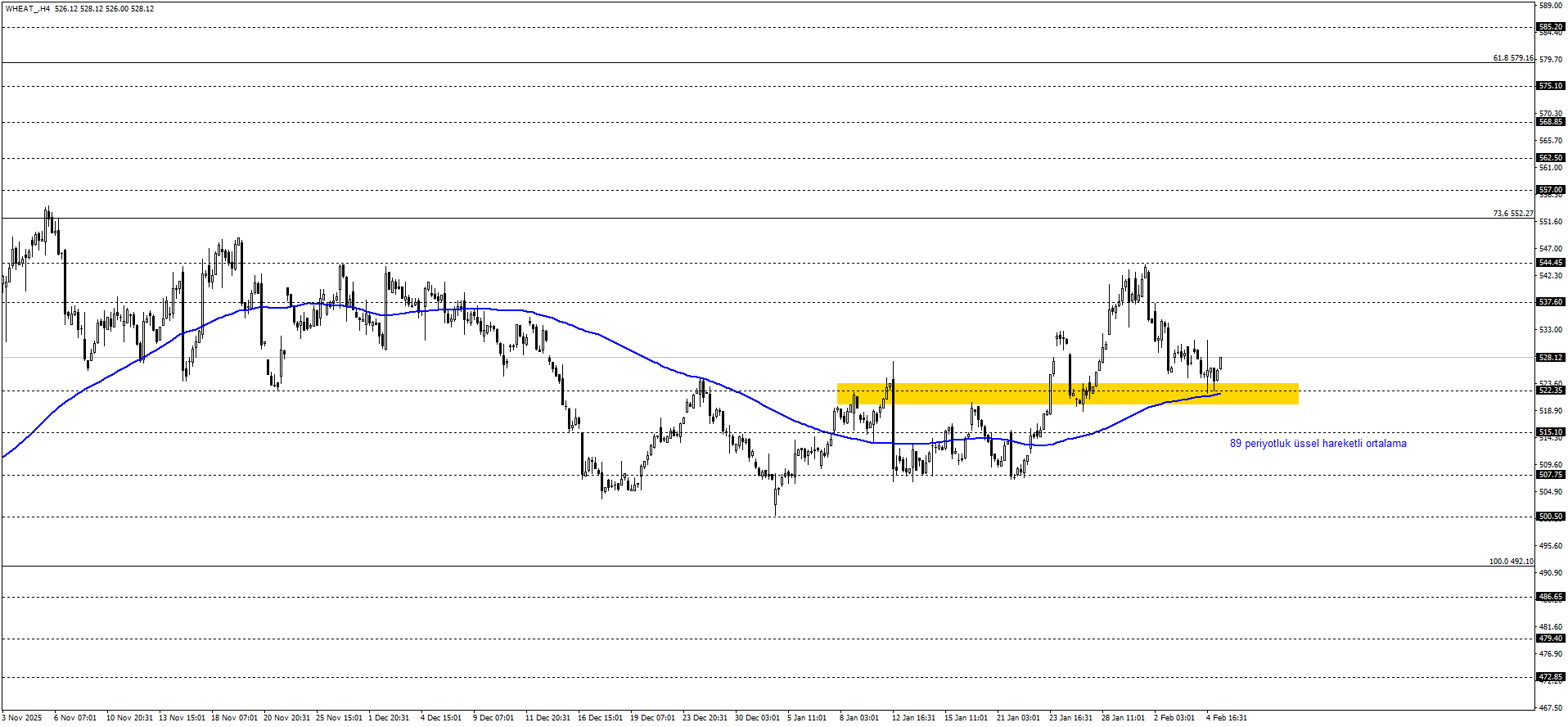The height and width of the screenshot is (727, 1568).
Task: Select the 544.45 resistance price tag
Action: click(x=1551, y=263)
